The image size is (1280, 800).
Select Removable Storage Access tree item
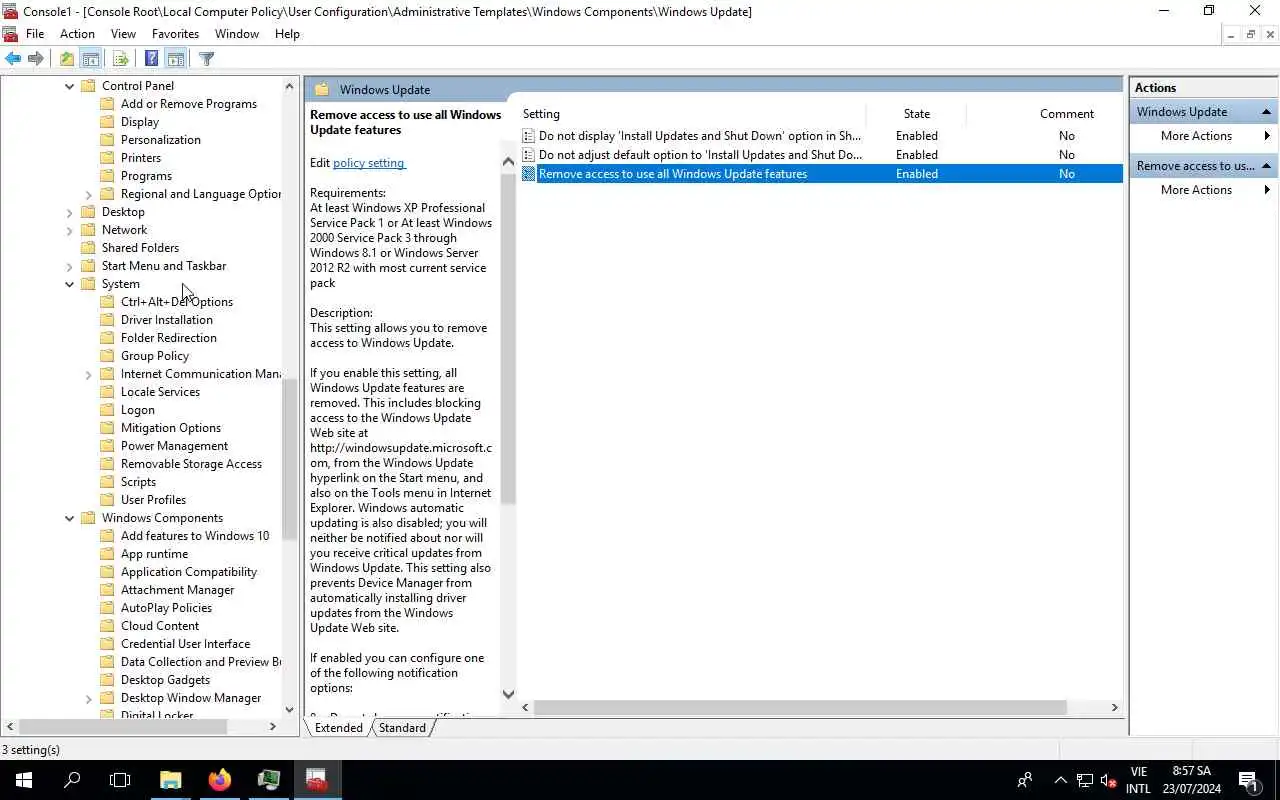191,464
